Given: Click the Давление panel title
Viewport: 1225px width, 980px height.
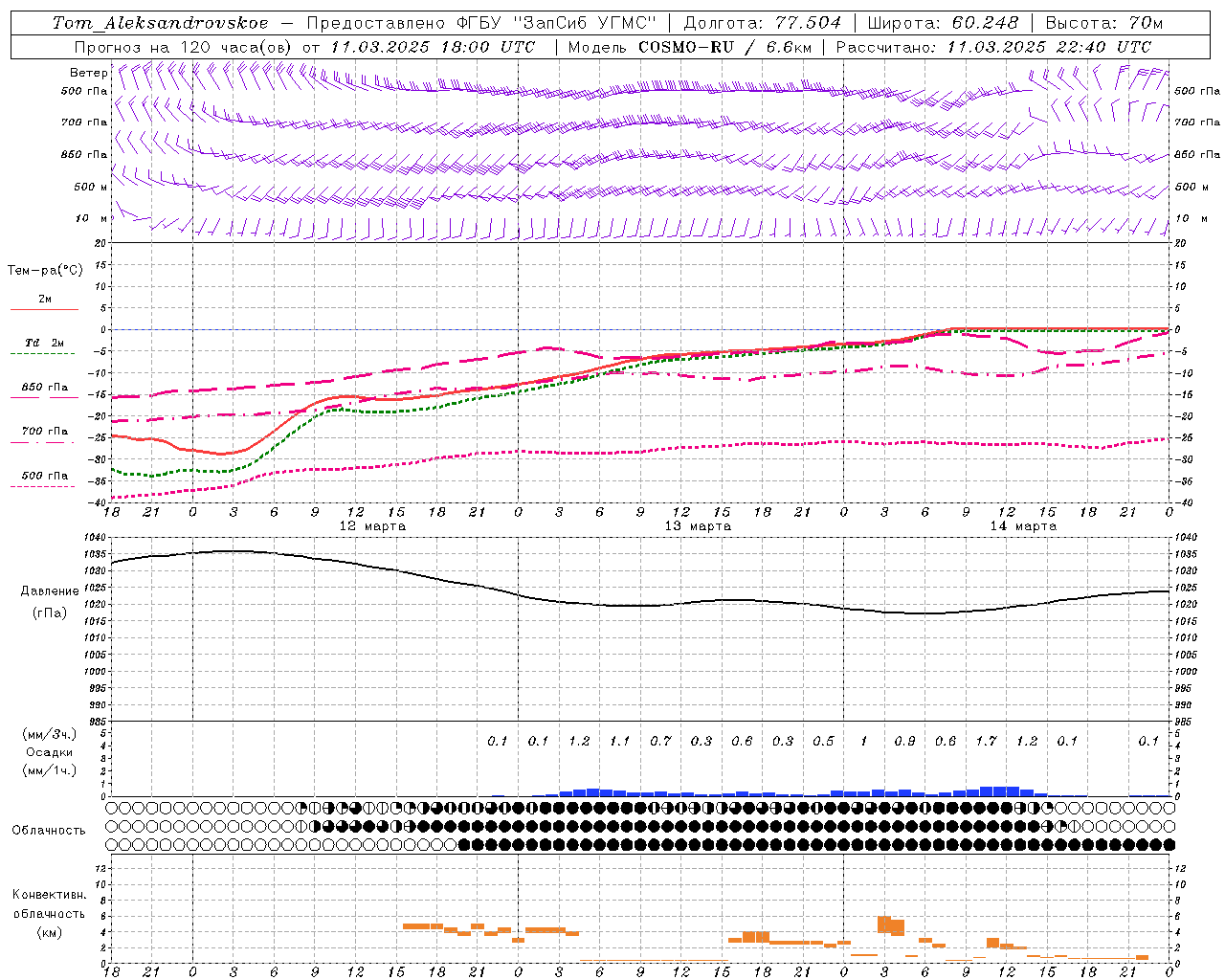Looking at the screenshot, I should click(x=50, y=591).
